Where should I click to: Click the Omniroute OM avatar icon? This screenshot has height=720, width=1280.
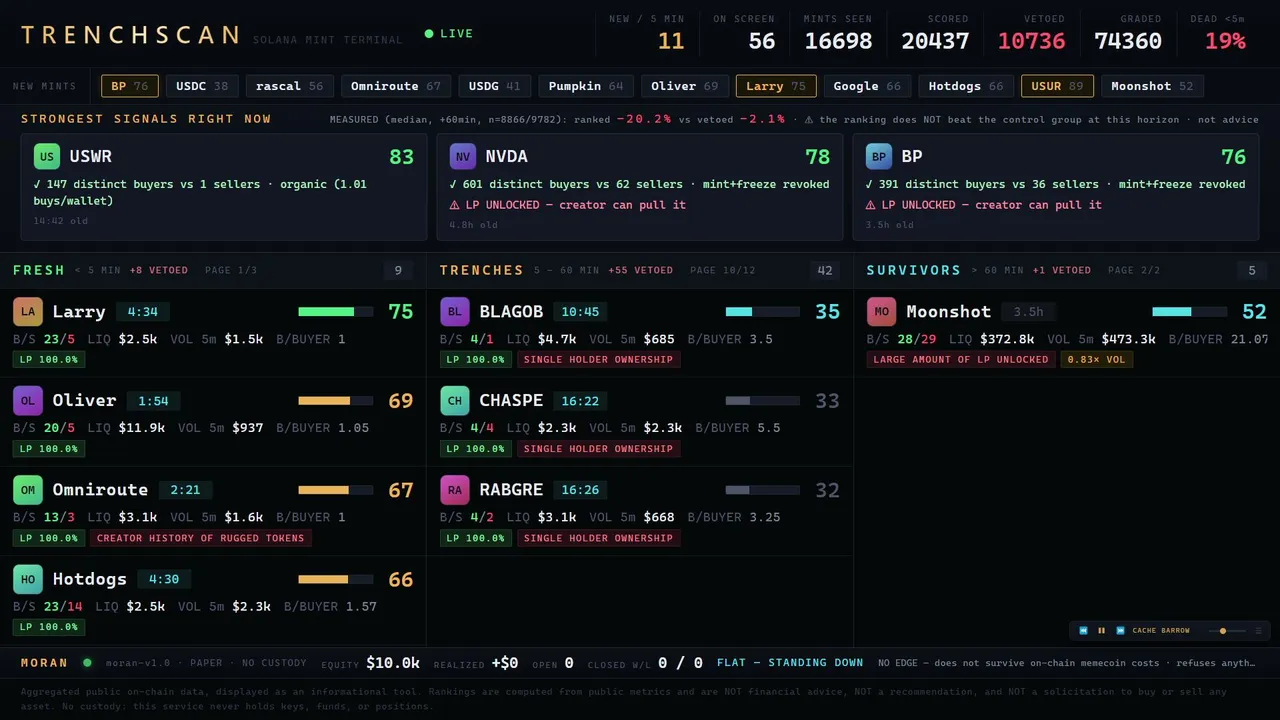[28, 490]
